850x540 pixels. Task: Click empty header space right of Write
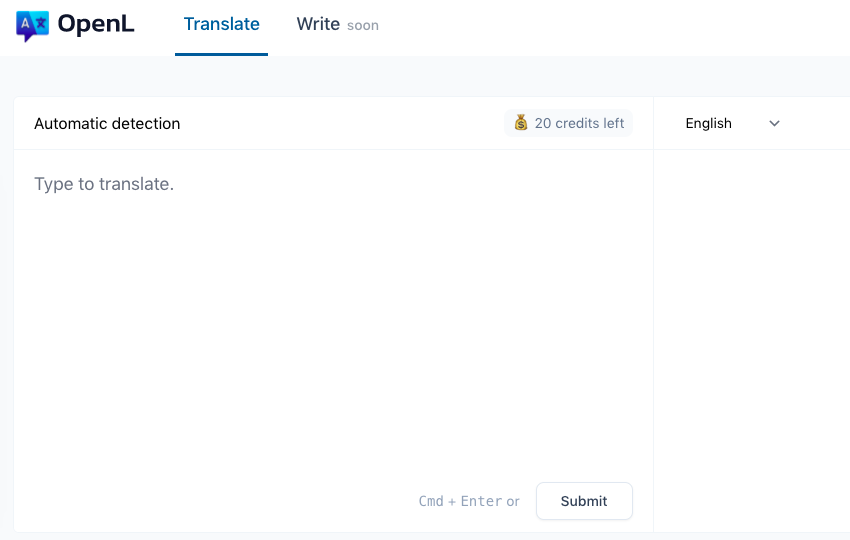pyautogui.click(x=600, y=25)
